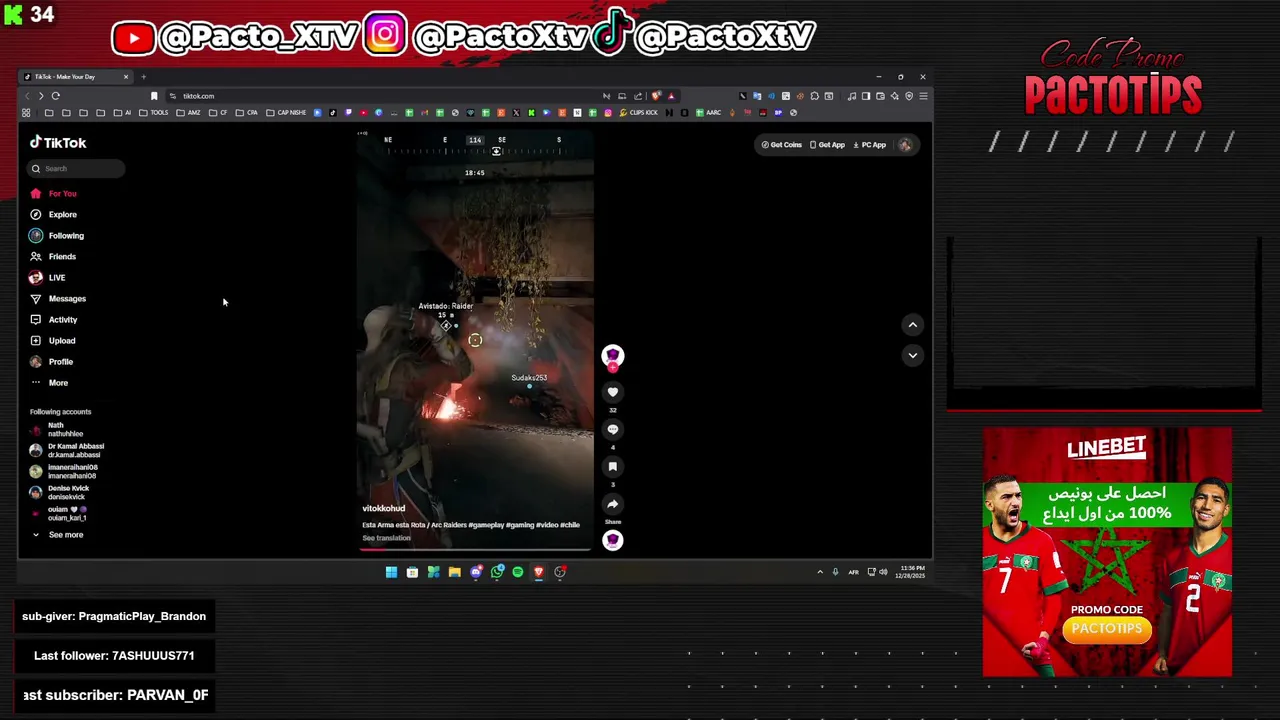The image size is (1280, 720).
Task: Open the AMZ bookmarks folder
Action: [189, 113]
